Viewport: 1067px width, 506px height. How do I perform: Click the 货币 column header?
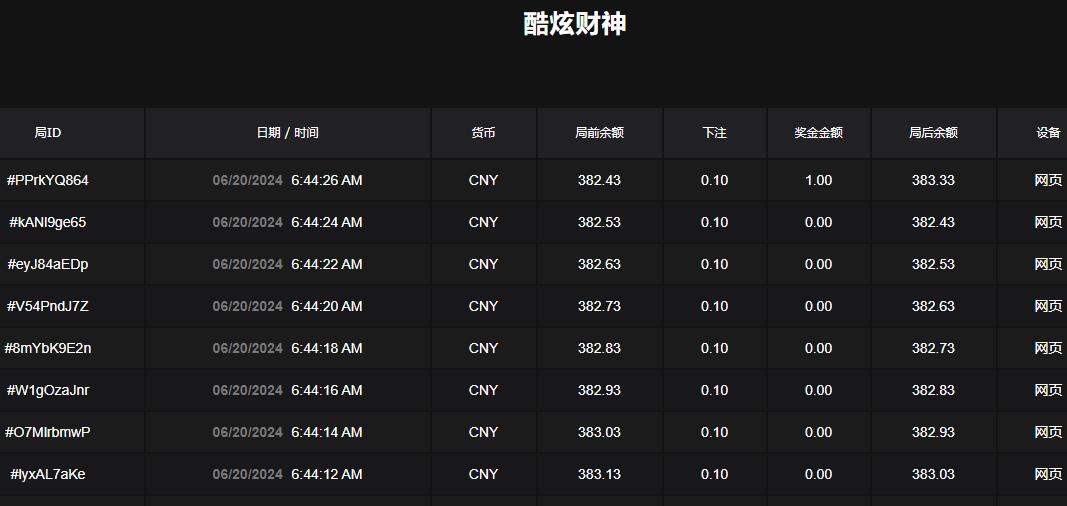pos(483,132)
